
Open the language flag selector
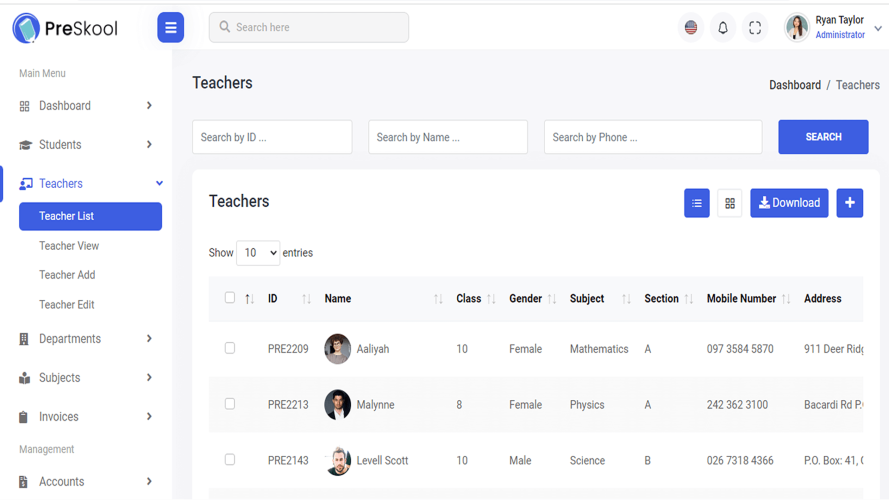691,27
